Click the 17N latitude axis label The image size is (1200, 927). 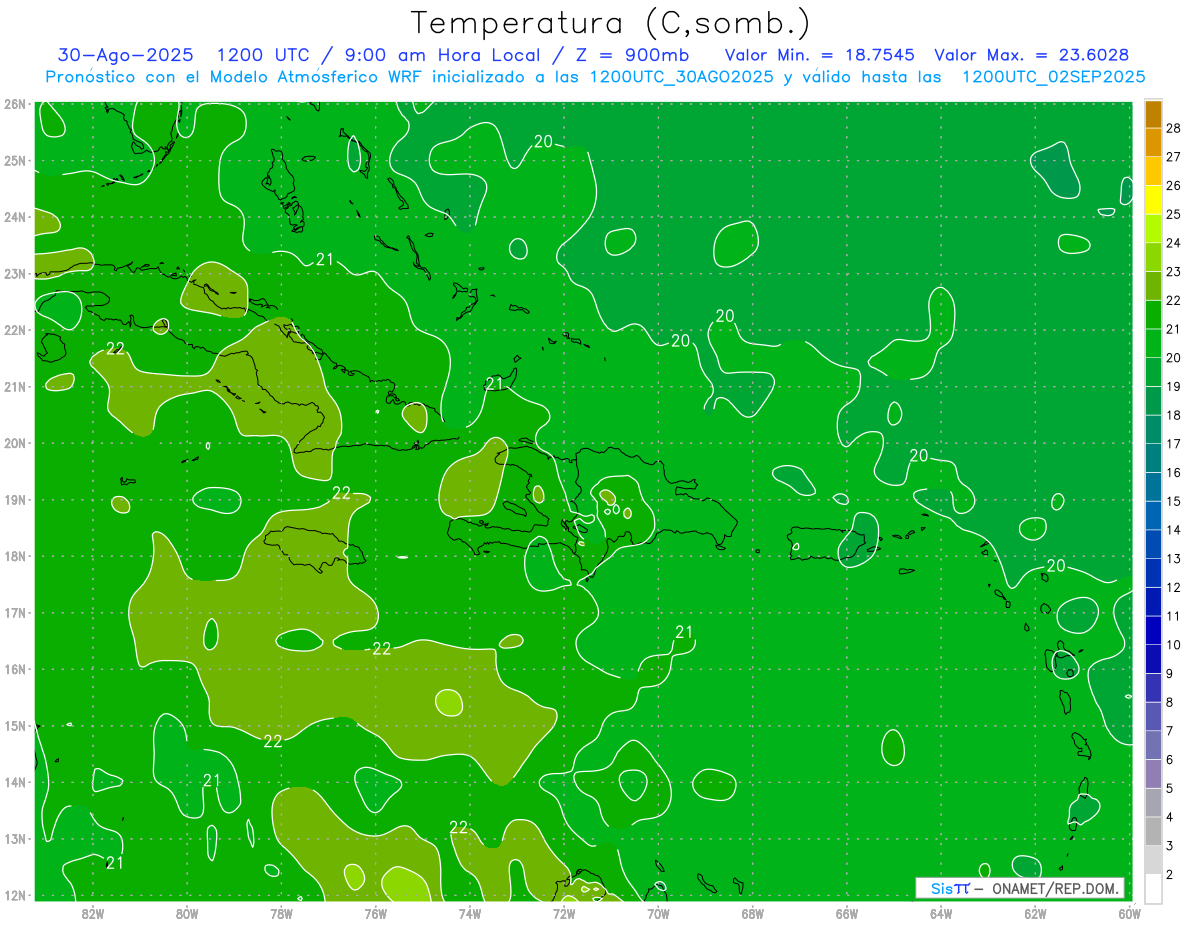[x=14, y=612]
